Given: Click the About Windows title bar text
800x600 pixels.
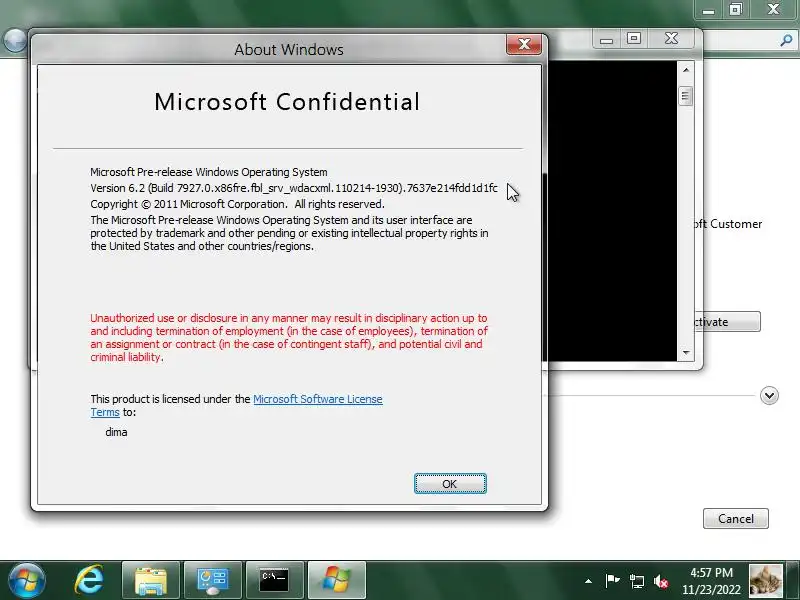Looking at the screenshot, I should point(289,49).
